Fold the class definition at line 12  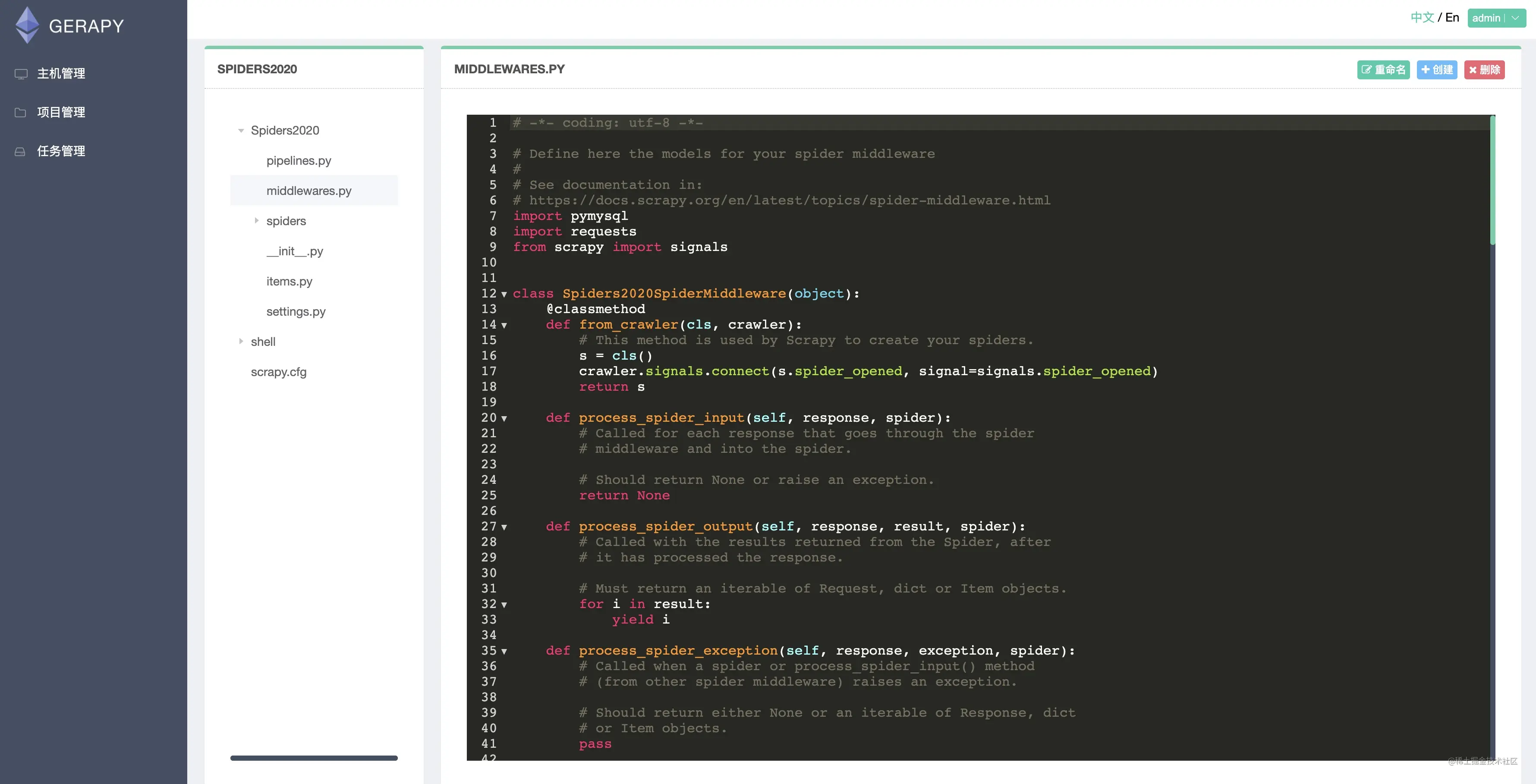pyautogui.click(x=504, y=295)
